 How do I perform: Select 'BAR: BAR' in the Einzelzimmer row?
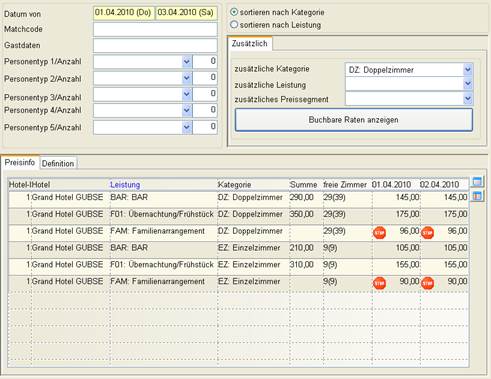[x=129, y=248]
